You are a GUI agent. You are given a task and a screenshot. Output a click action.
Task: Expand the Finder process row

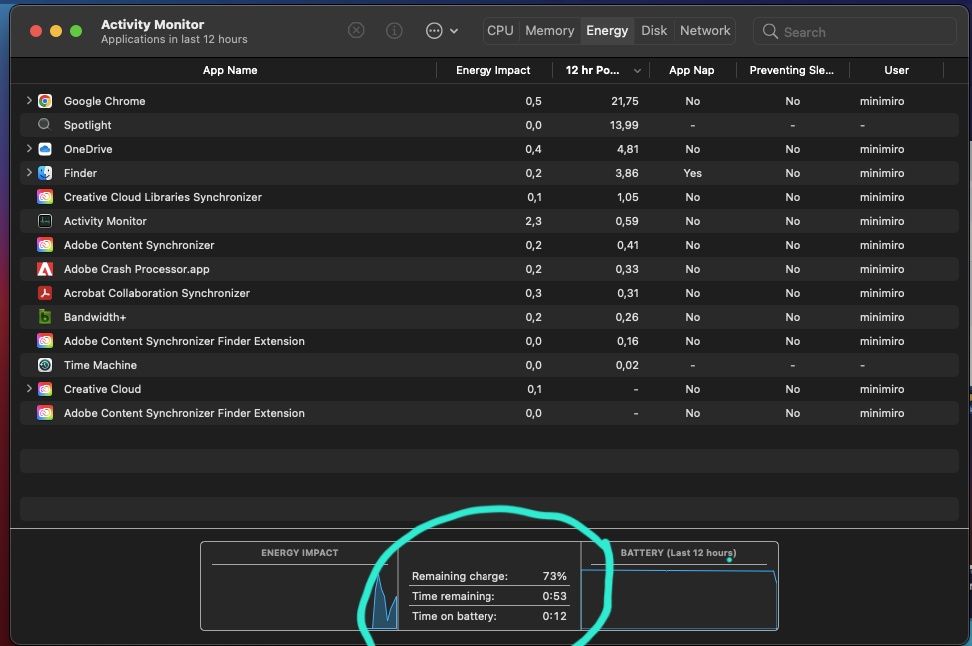coord(28,173)
